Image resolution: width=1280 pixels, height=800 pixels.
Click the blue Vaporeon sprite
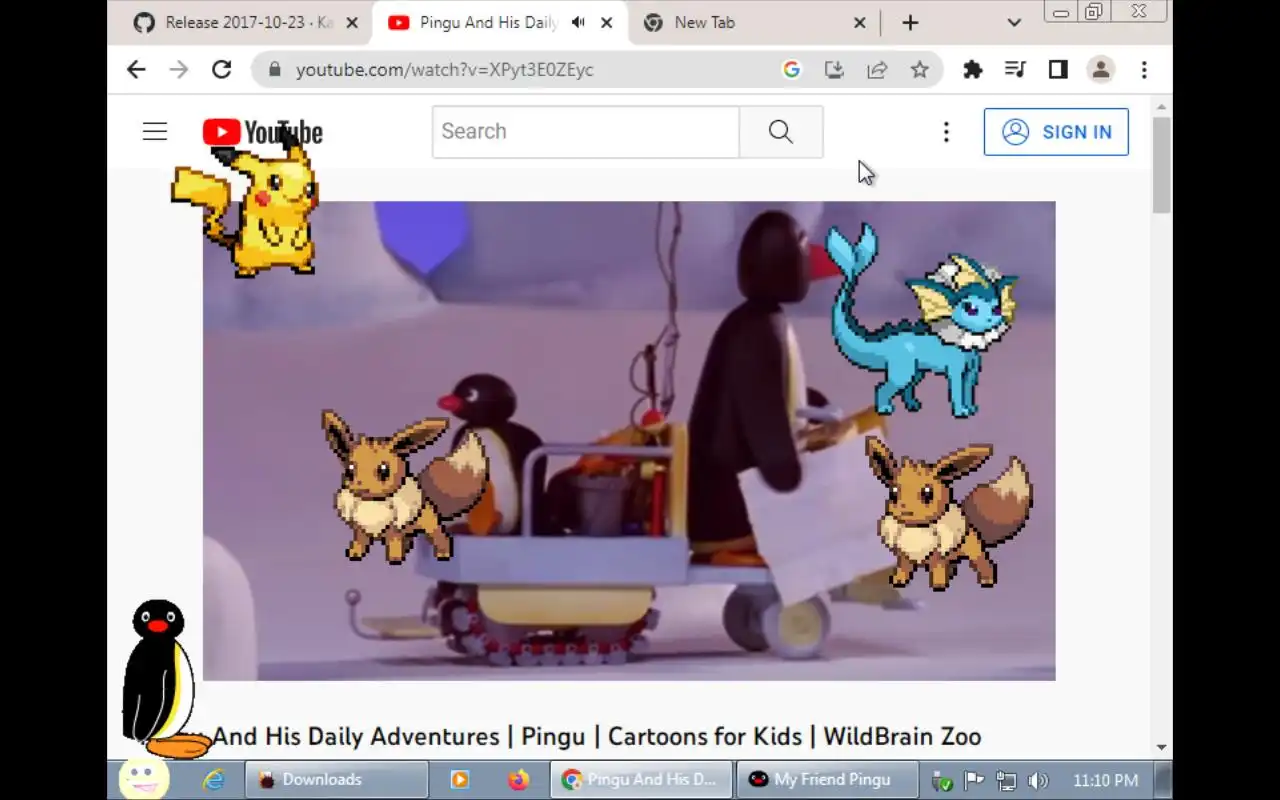(920, 322)
